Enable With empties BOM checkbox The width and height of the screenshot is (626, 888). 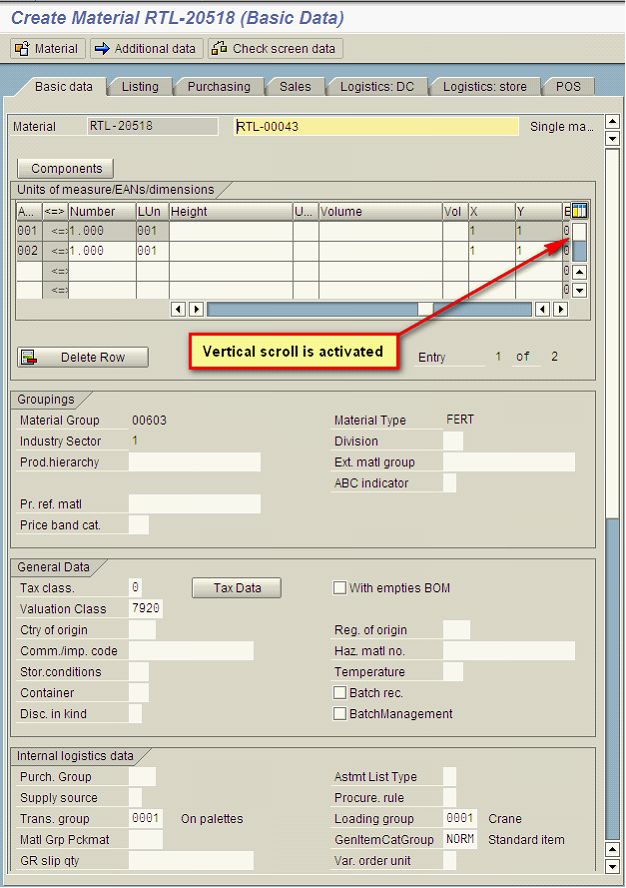pyautogui.click(x=340, y=588)
